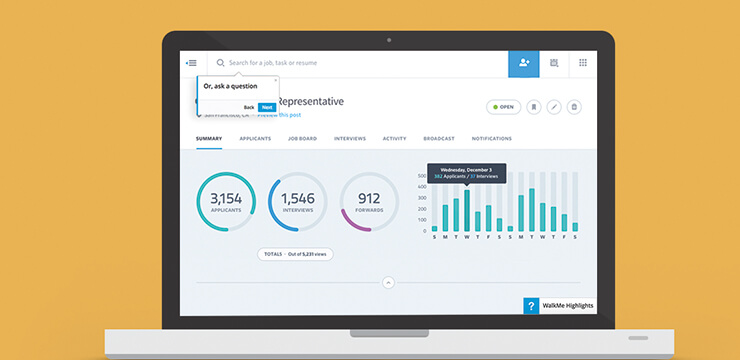The width and height of the screenshot is (740, 360).
Task: Open the ACTIVITY tab
Action: point(395,139)
